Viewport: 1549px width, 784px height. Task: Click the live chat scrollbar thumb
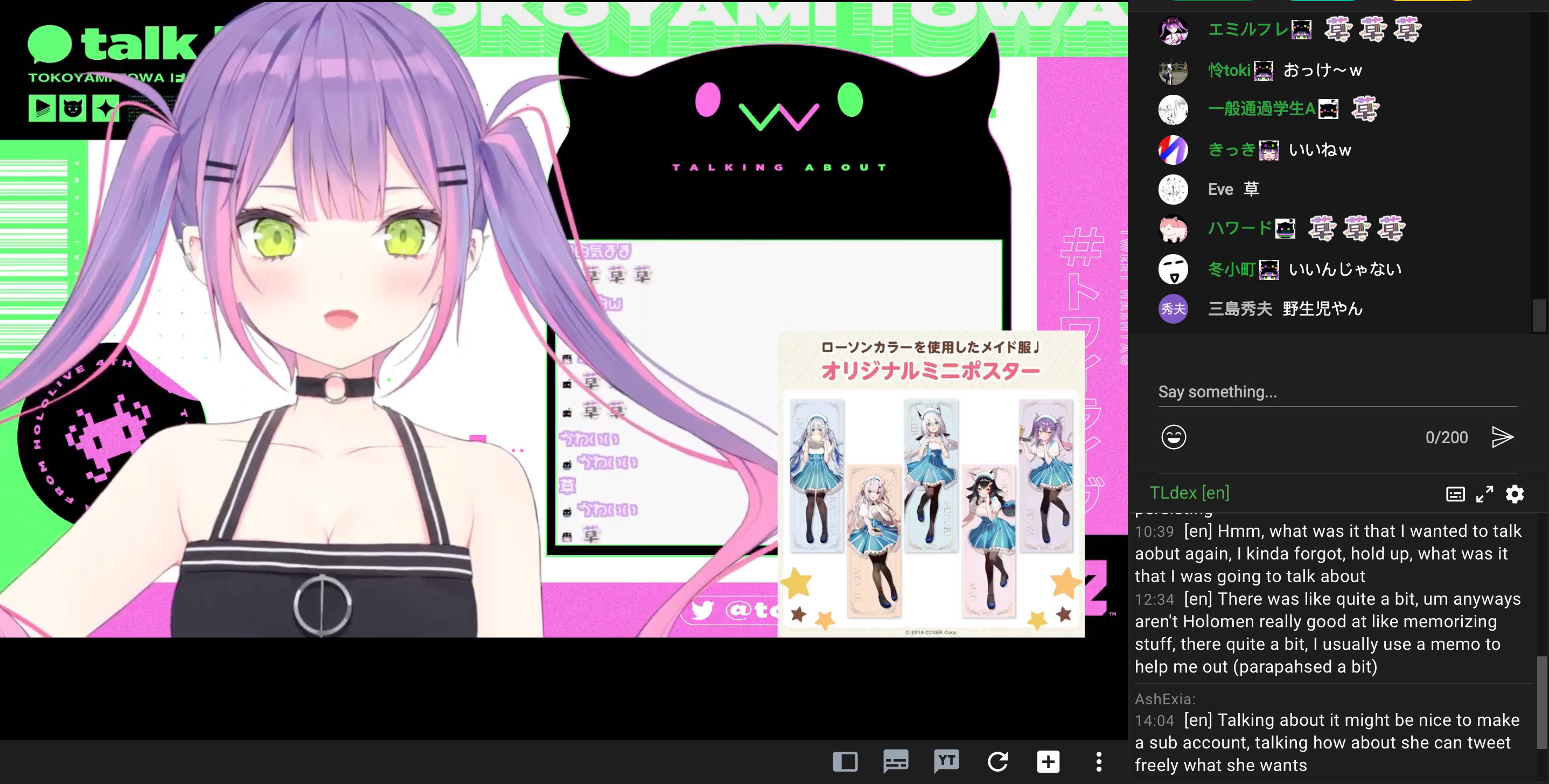pos(1538,314)
